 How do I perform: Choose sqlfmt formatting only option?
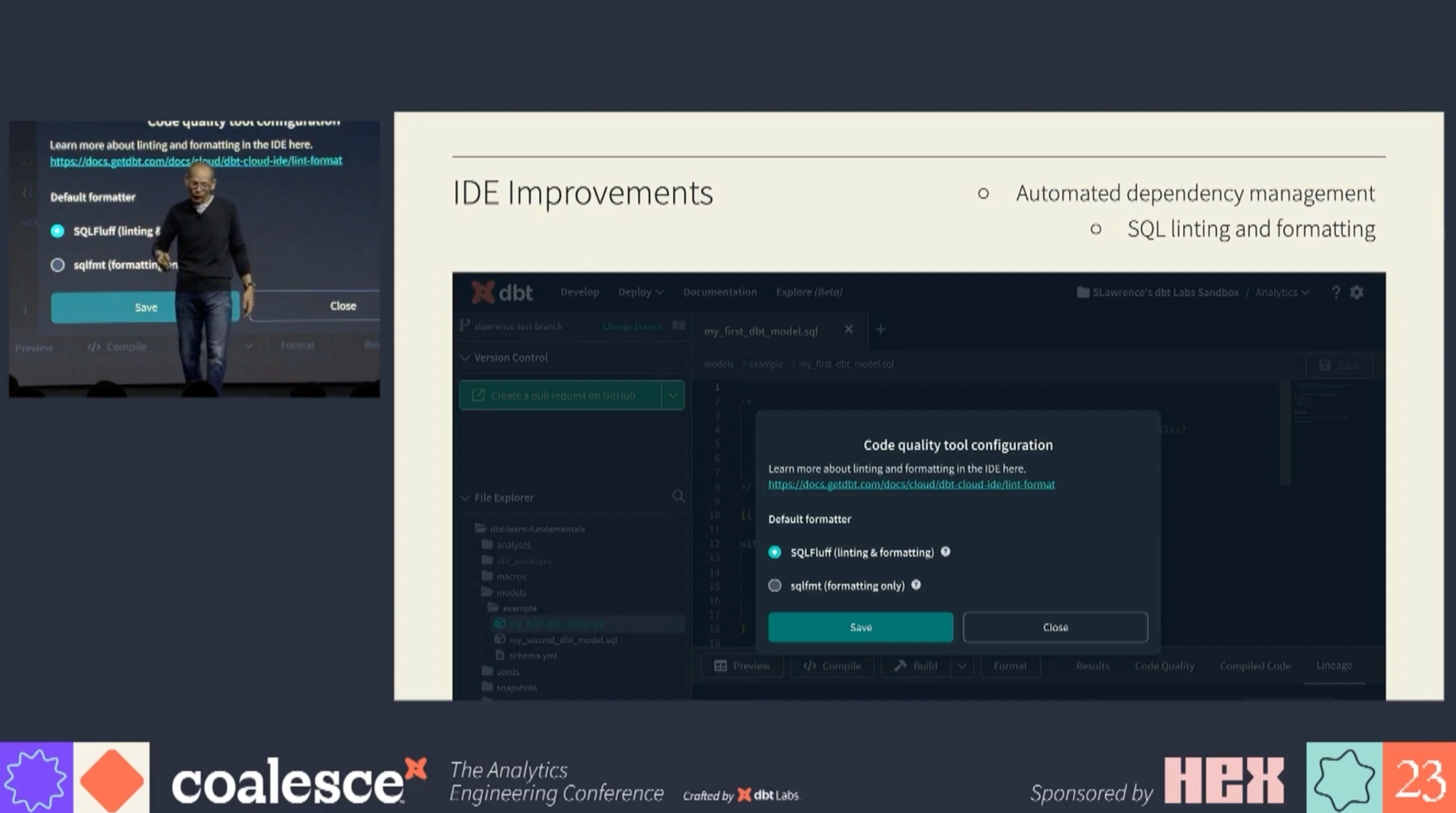pyautogui.click(x=774, y=585)
